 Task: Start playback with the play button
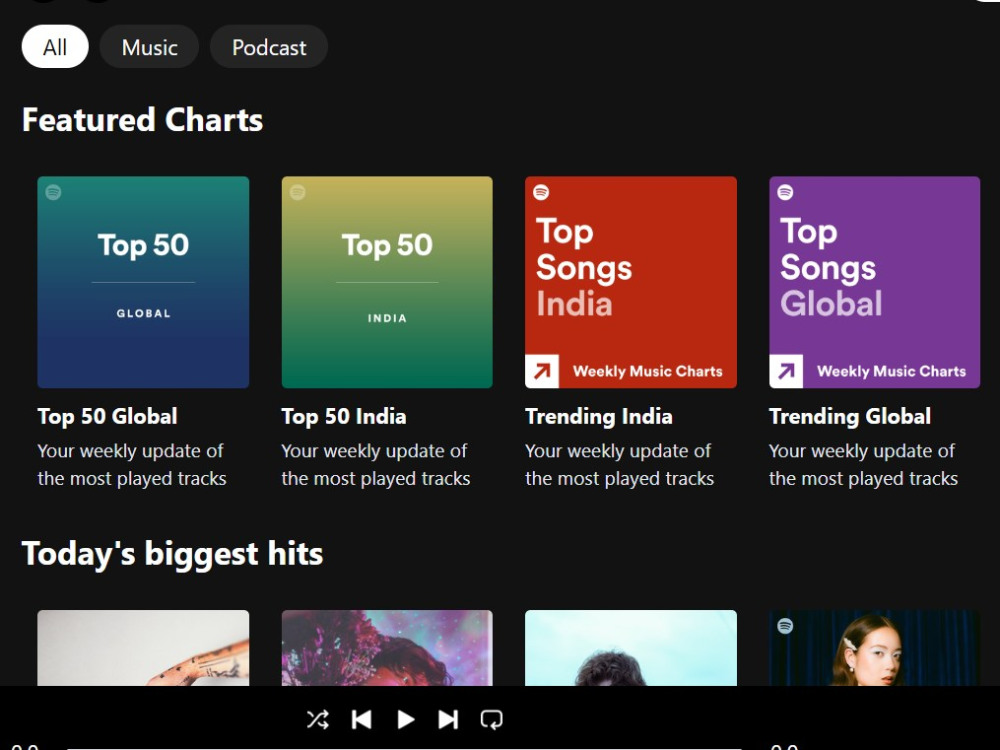[406, 719]
